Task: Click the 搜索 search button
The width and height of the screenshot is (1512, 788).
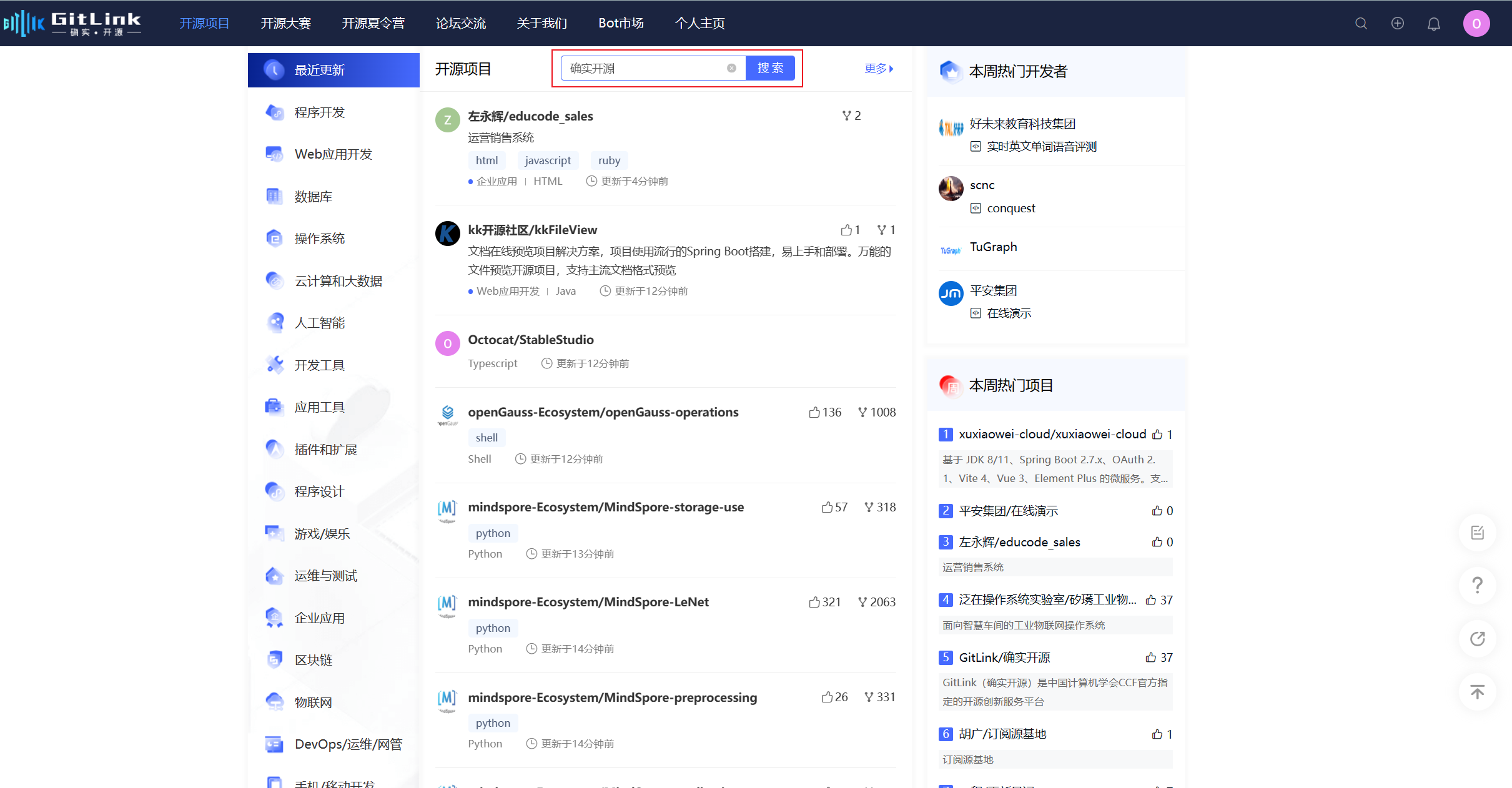Action: pyautogui.click(x=770, y=68)
